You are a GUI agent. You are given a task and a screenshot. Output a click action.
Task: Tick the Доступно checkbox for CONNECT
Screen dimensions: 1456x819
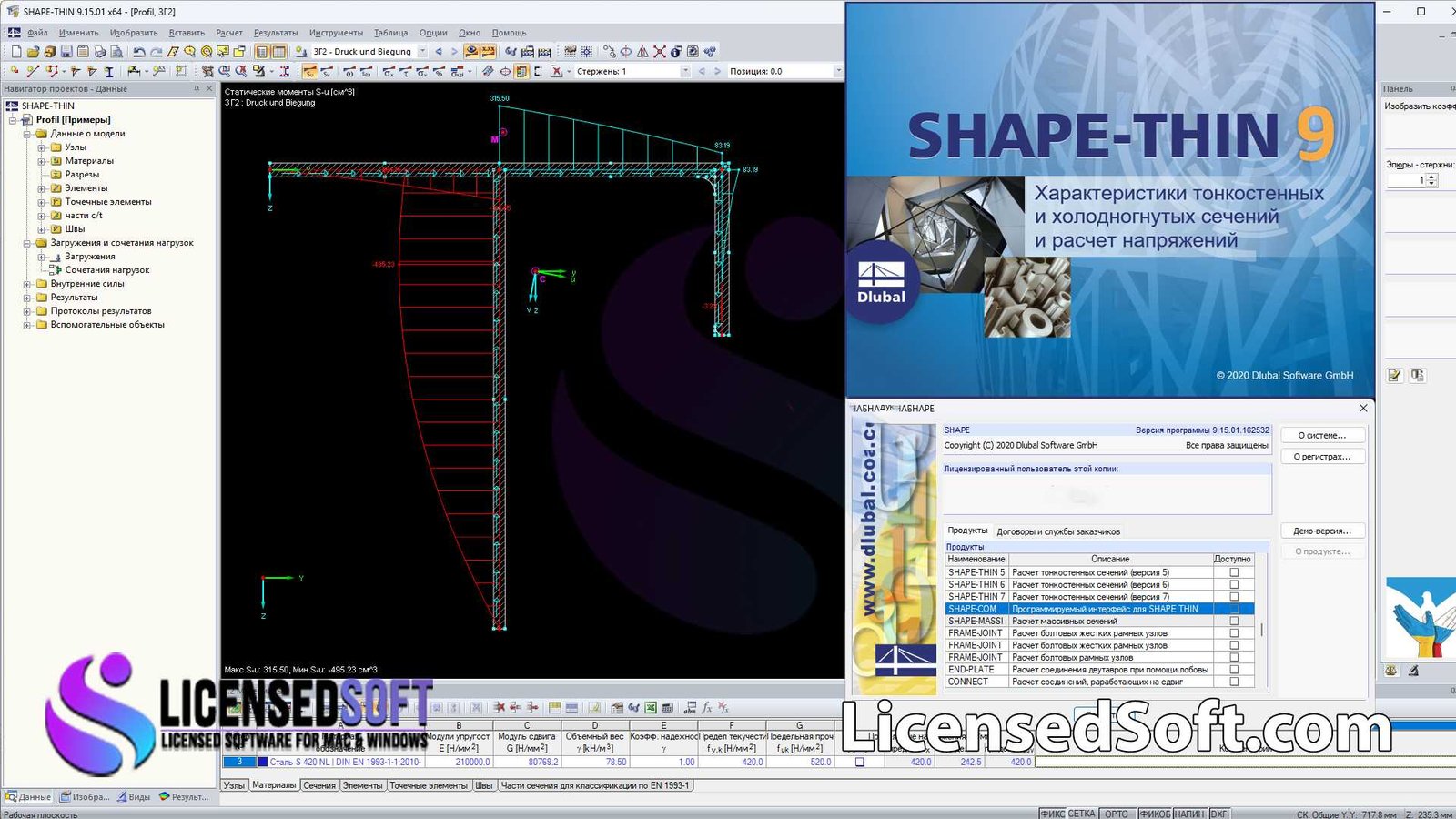pyautogui.click(x=1234, y=681)
